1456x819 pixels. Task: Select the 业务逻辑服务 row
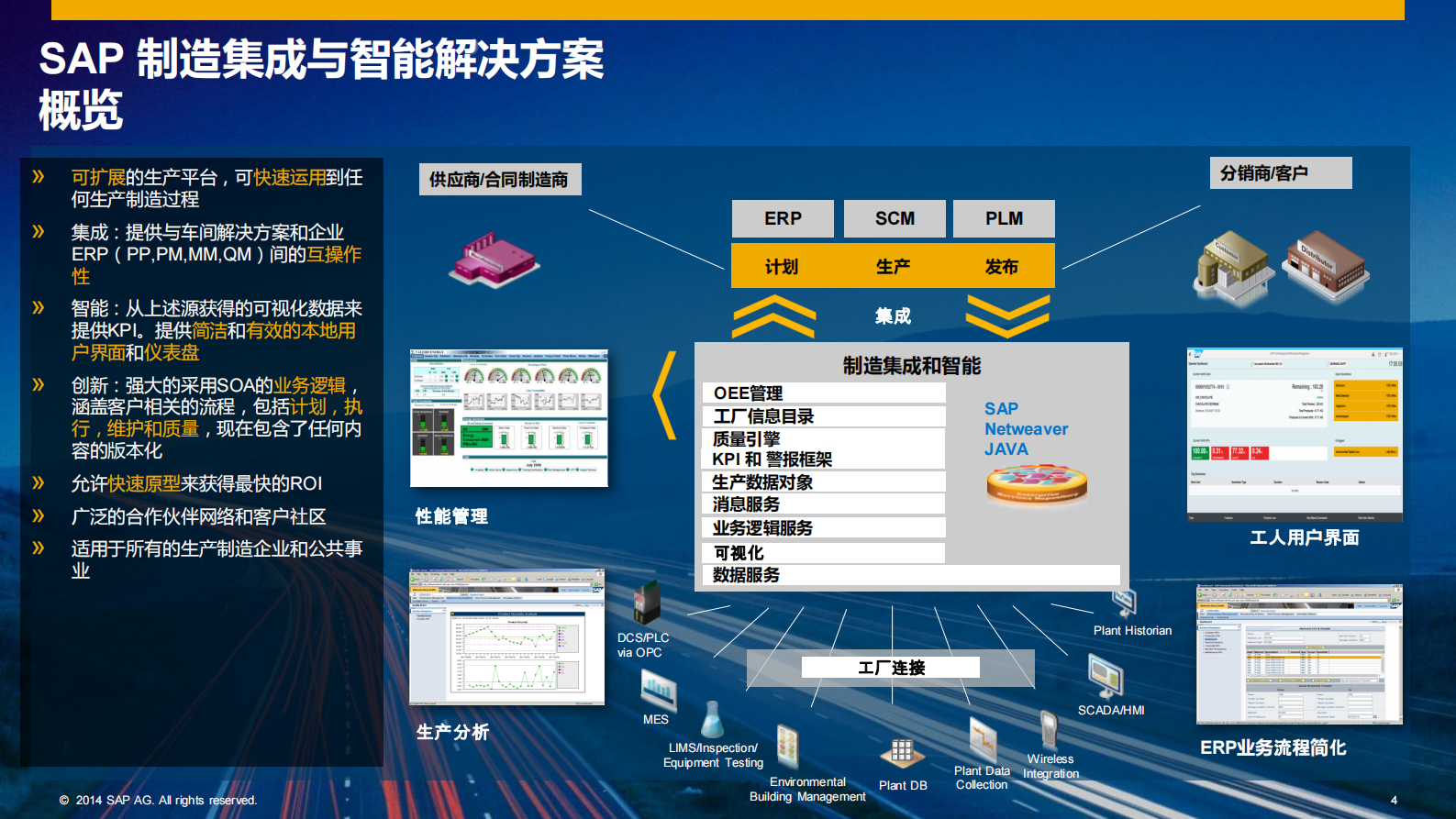click(x=823, y=528)
